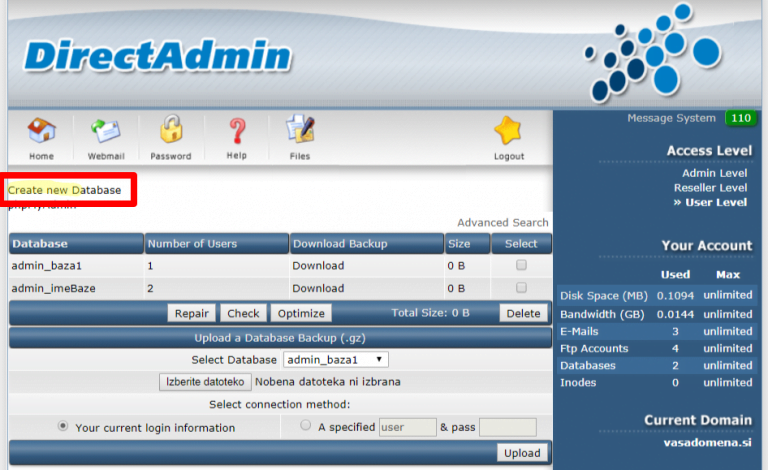This screenshot has height=470, width=768.
Task: Click the Webmail label text
Action: click(106, 156)
